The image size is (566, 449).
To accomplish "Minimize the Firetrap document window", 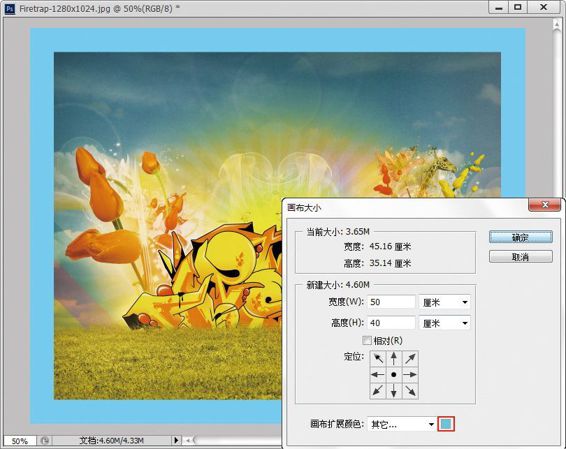I will 499,8.
